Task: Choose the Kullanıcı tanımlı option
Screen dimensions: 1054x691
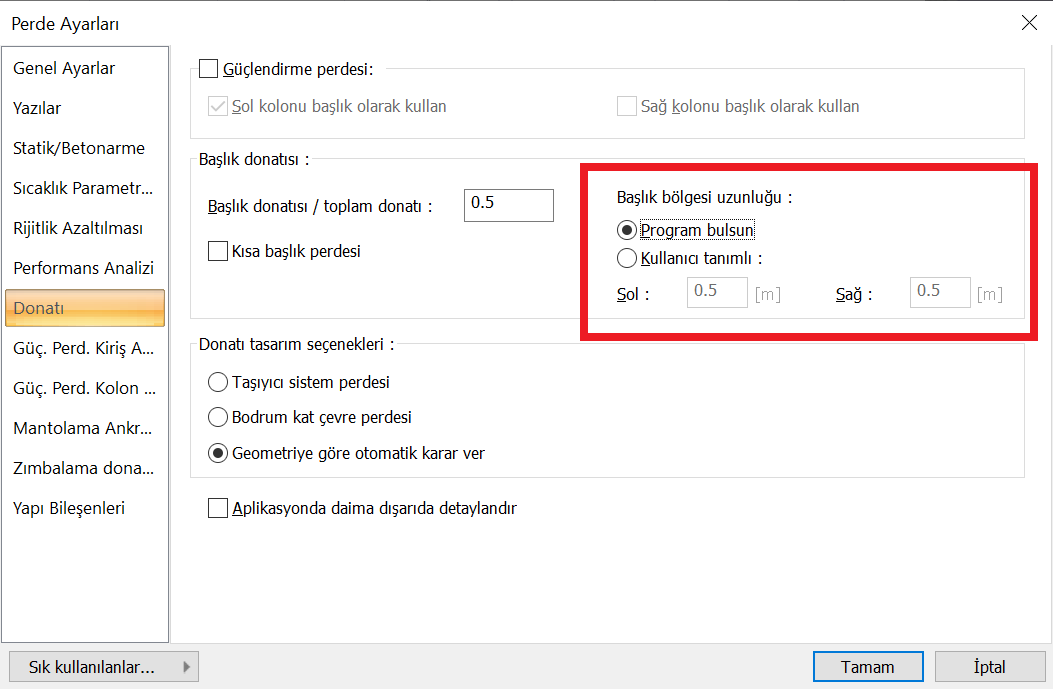Action: click(627, 258)
